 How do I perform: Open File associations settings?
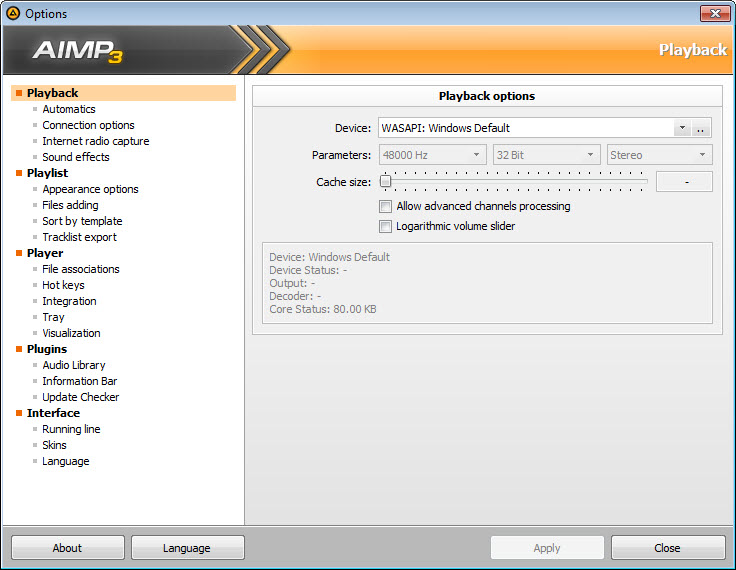click(x=81, y=269)
